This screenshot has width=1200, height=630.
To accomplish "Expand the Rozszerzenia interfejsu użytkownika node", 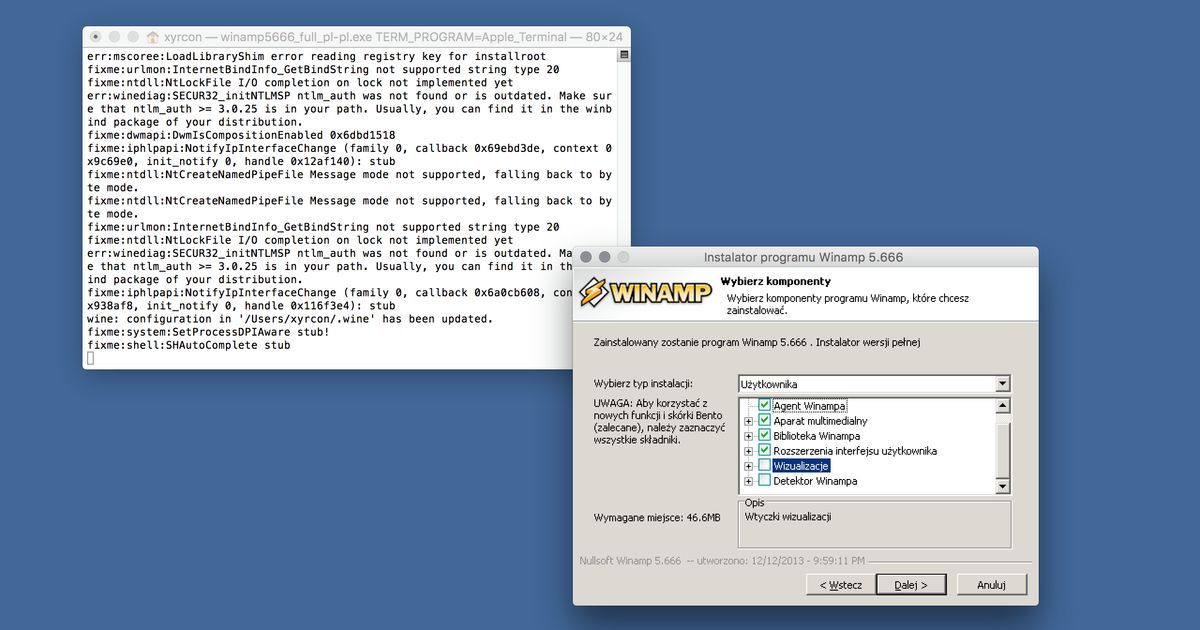I will coord(749,451).
